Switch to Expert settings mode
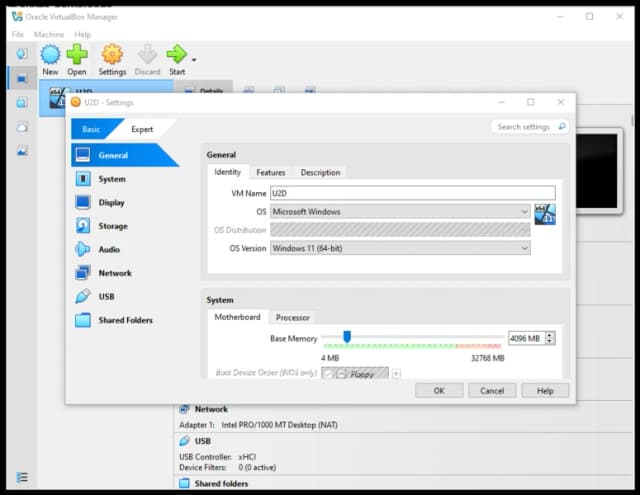The height and width of the screenshot is (495, 640). 142,129
